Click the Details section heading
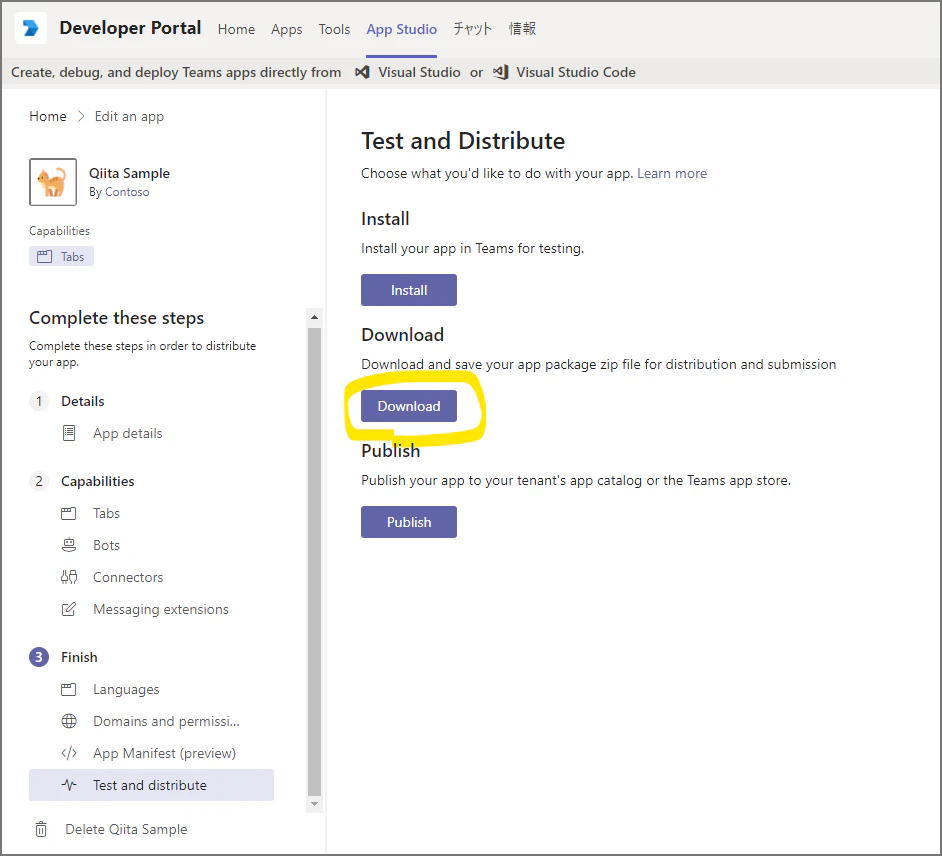The height and width of the screenshot is (856, 942). tap(83, 401)
